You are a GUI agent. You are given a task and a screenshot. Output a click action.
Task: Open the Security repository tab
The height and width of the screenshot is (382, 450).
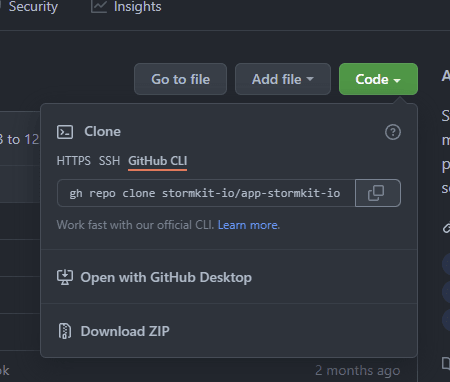coord(33,7)
